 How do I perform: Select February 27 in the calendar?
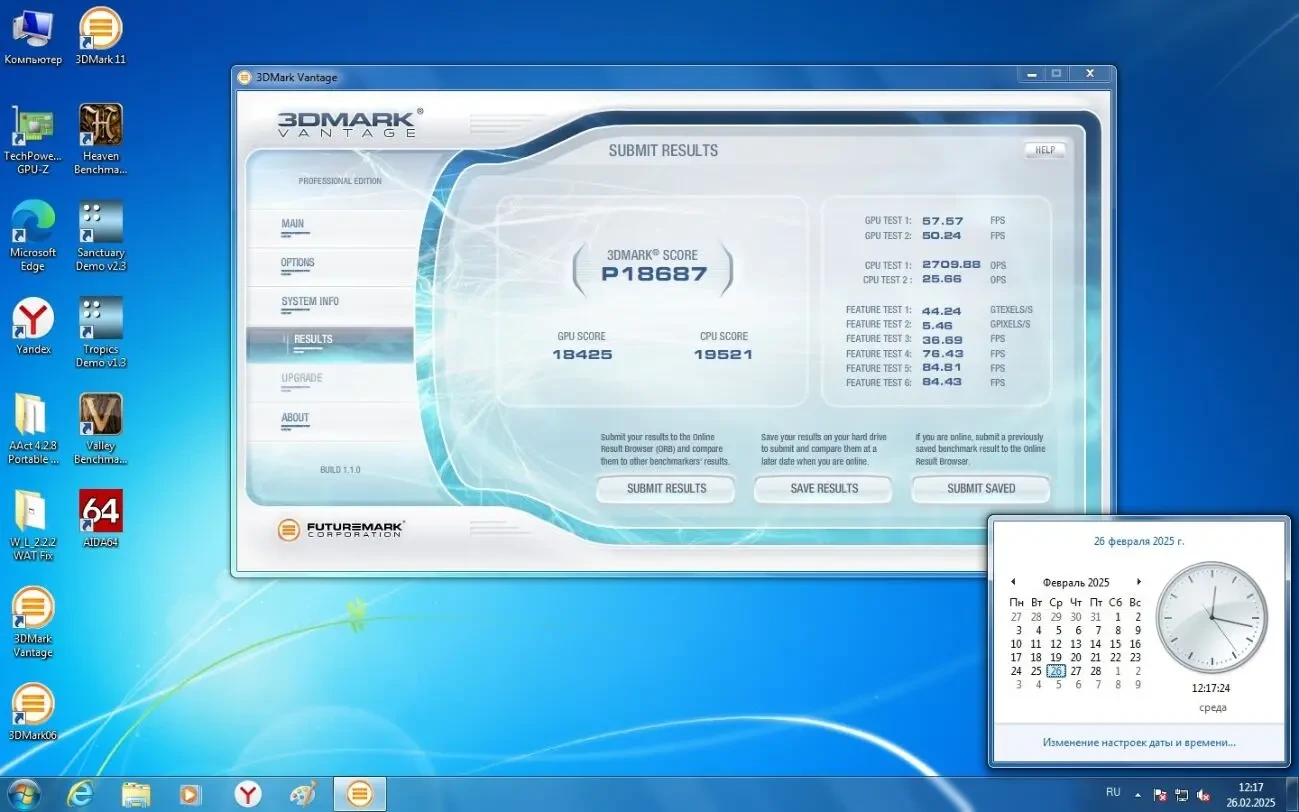[1076, 671]
